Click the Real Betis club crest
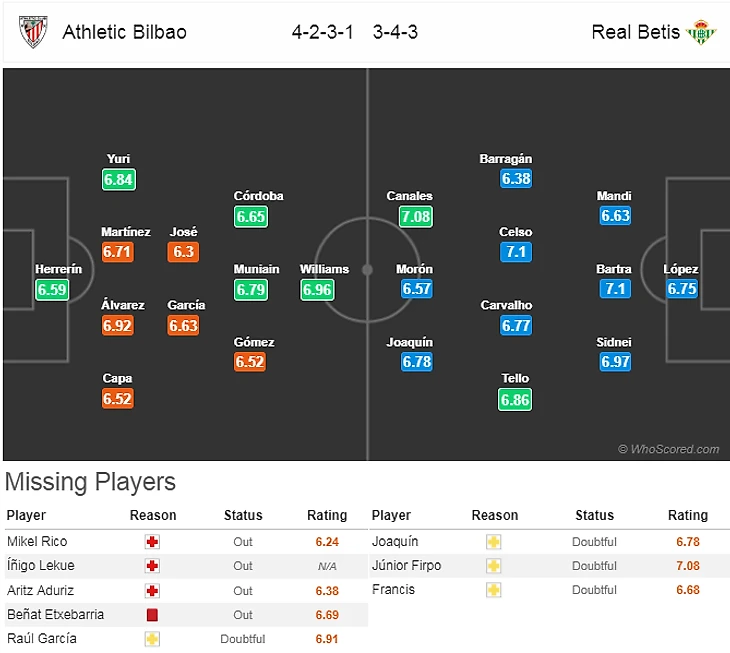 (x=701, y=31)
